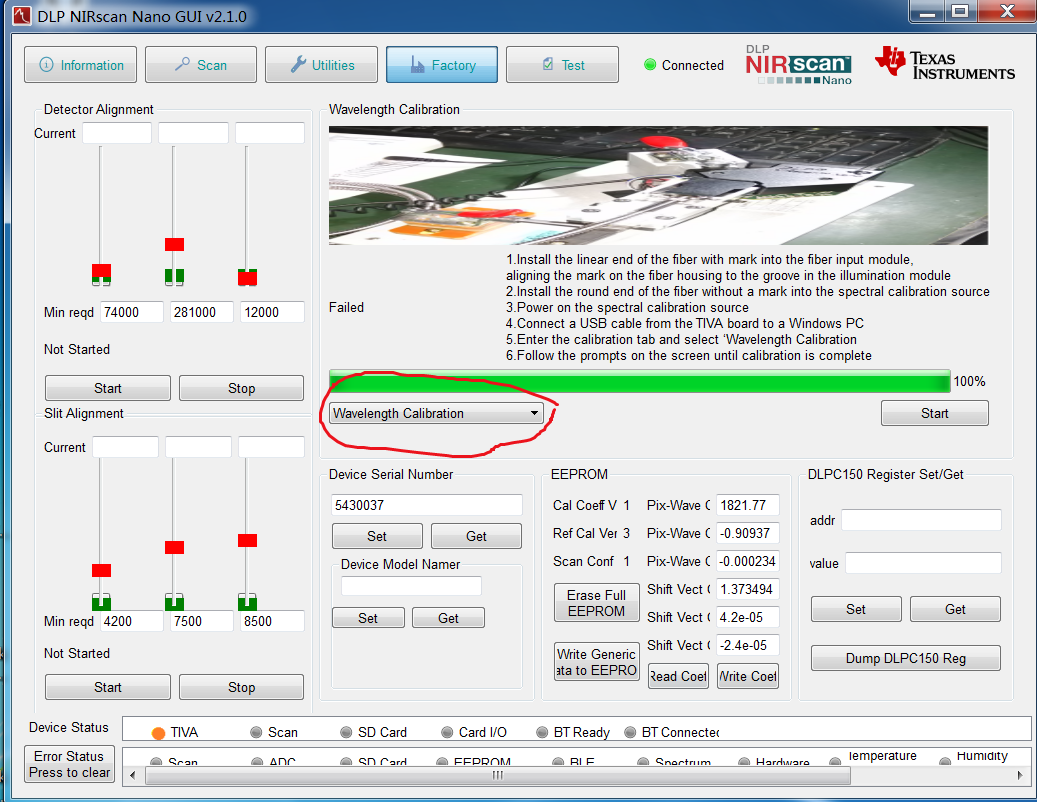The height and width of the screenshot is (802, 1037).
Task: Stop Detector Alignment
Action: click(241, 388)
